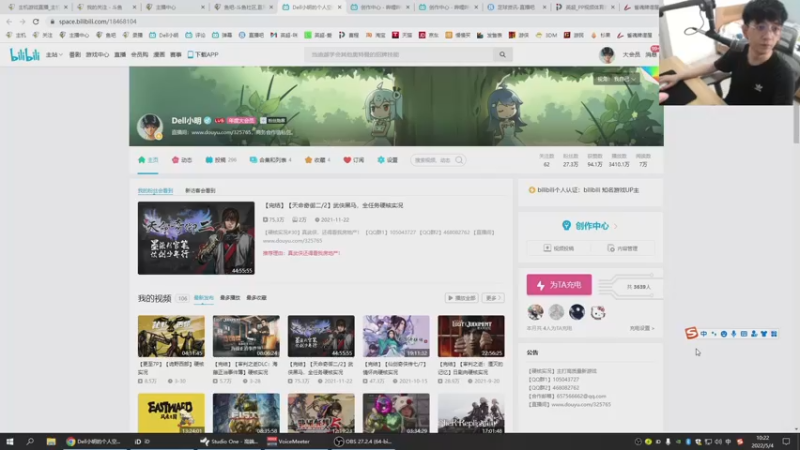This screenshot has height=450, width=800.
Task: Click space search box magnifier icon
Action: [459, 160]
